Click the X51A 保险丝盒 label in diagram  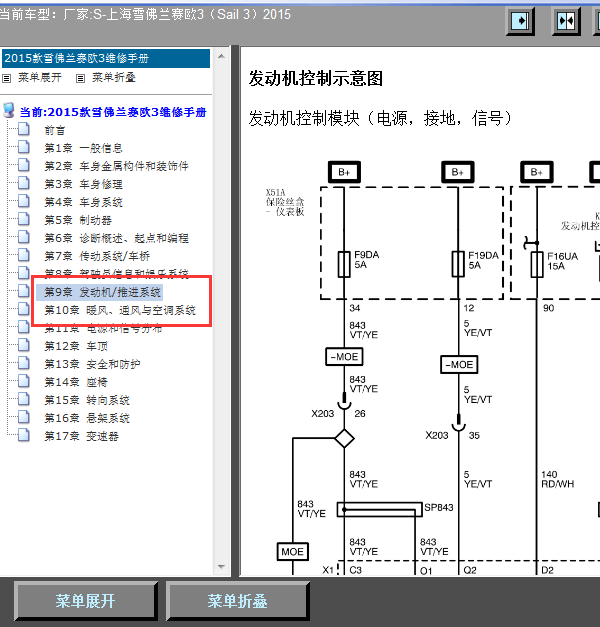(285, 202)
